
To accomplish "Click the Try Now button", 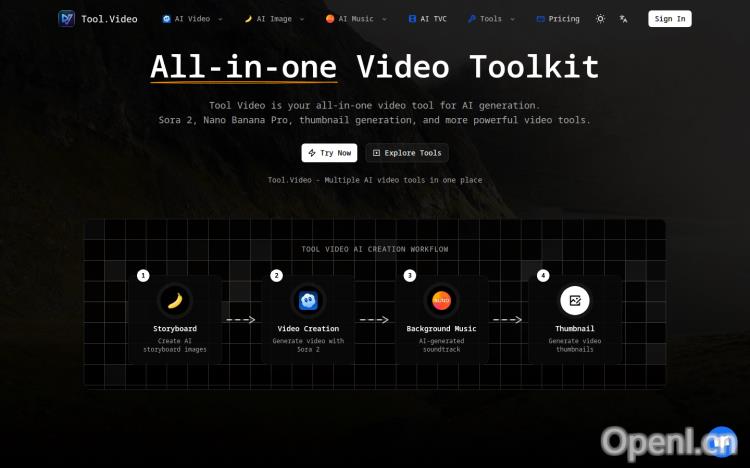I will point(329,153).
